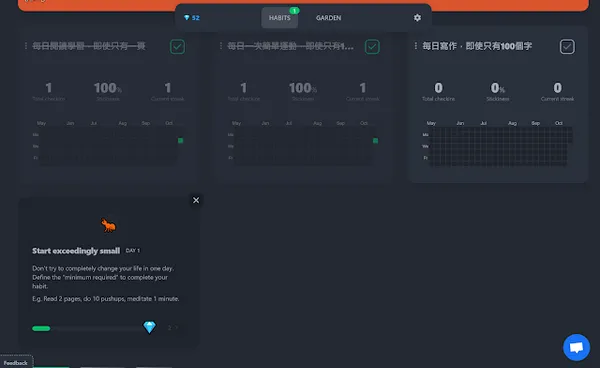Click the orange ant illustration

pos(108,225)
